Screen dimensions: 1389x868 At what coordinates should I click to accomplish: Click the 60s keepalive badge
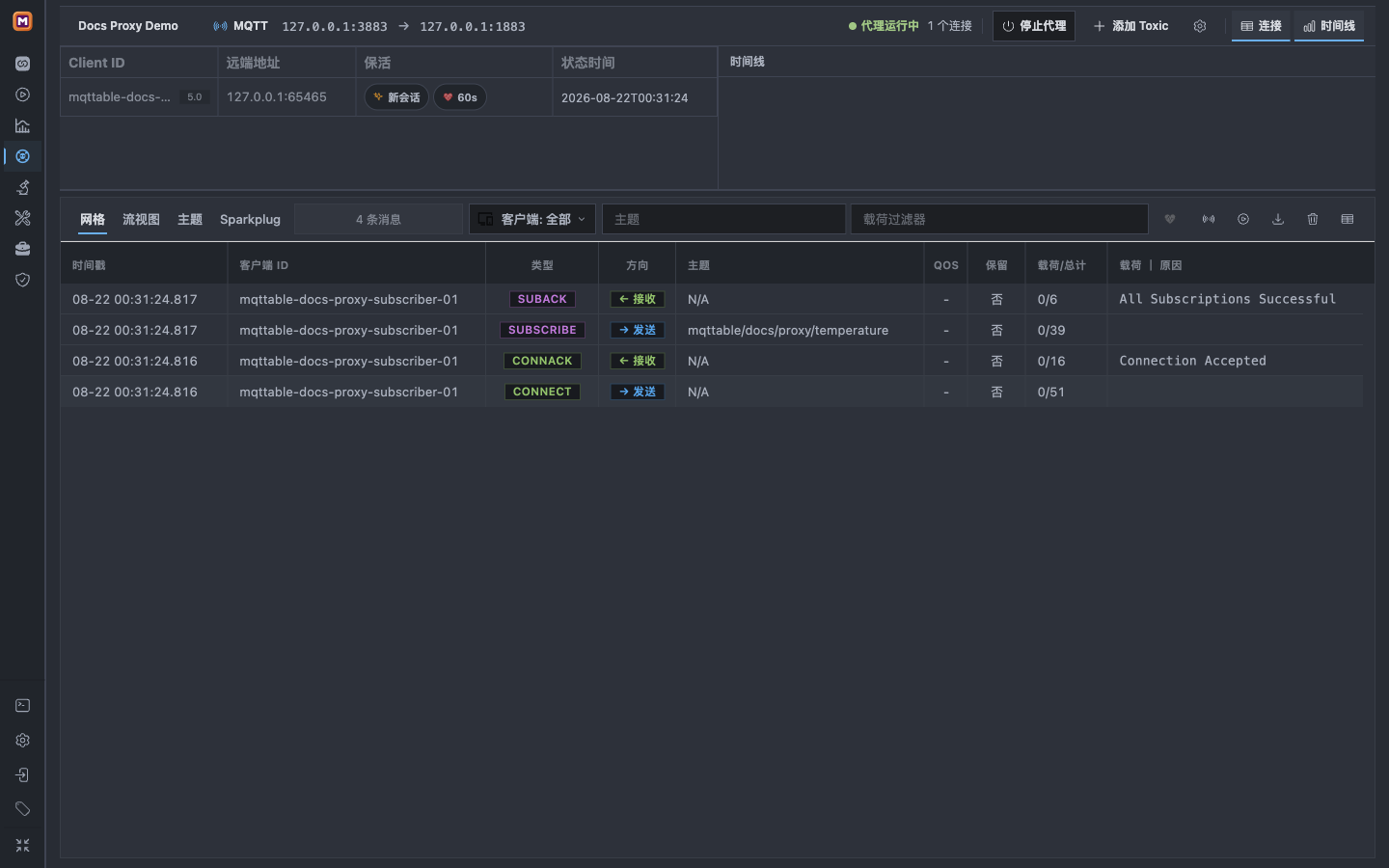click(x=460, y=97)
